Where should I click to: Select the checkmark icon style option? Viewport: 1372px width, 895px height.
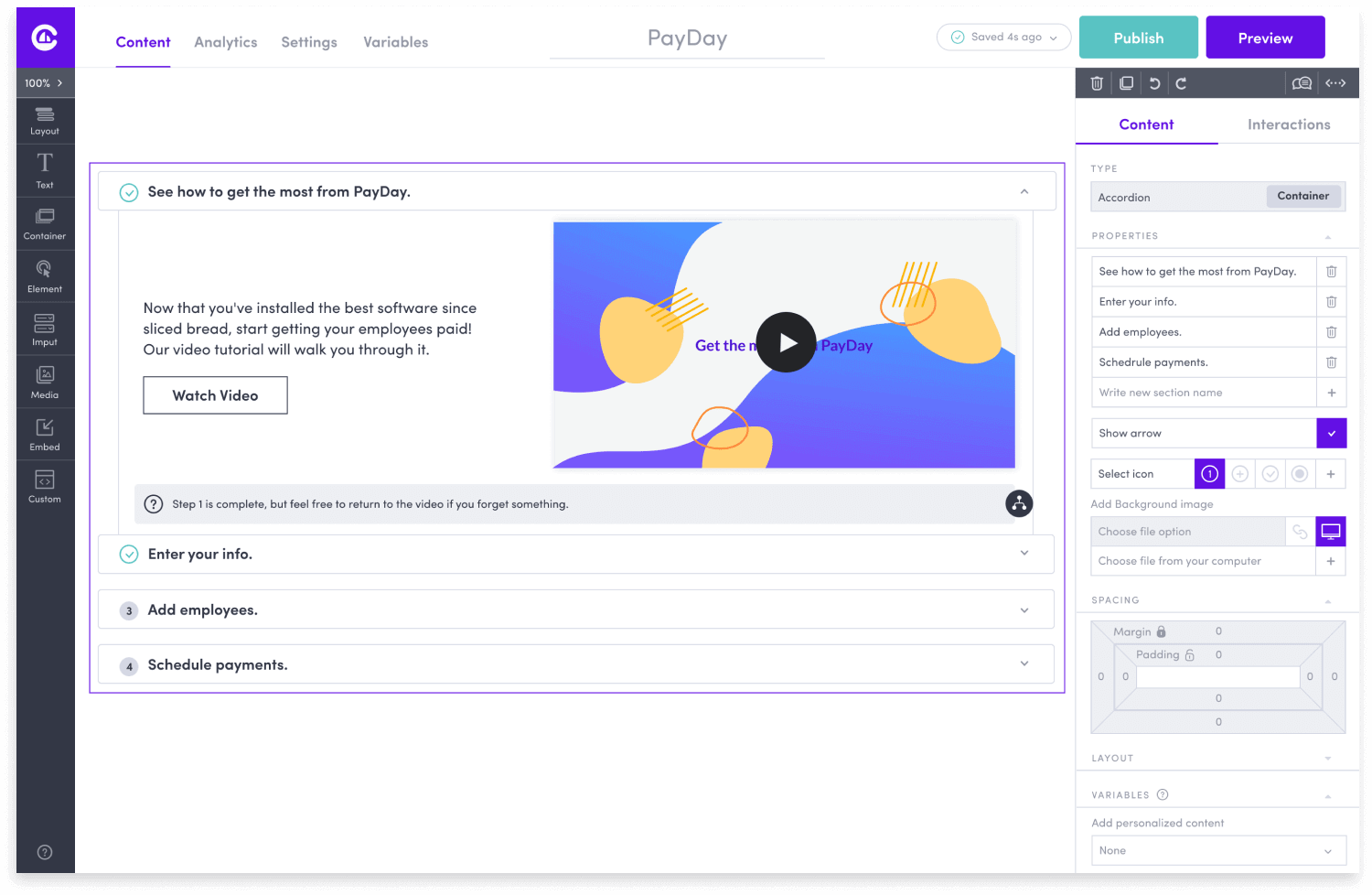point(1270,473)
